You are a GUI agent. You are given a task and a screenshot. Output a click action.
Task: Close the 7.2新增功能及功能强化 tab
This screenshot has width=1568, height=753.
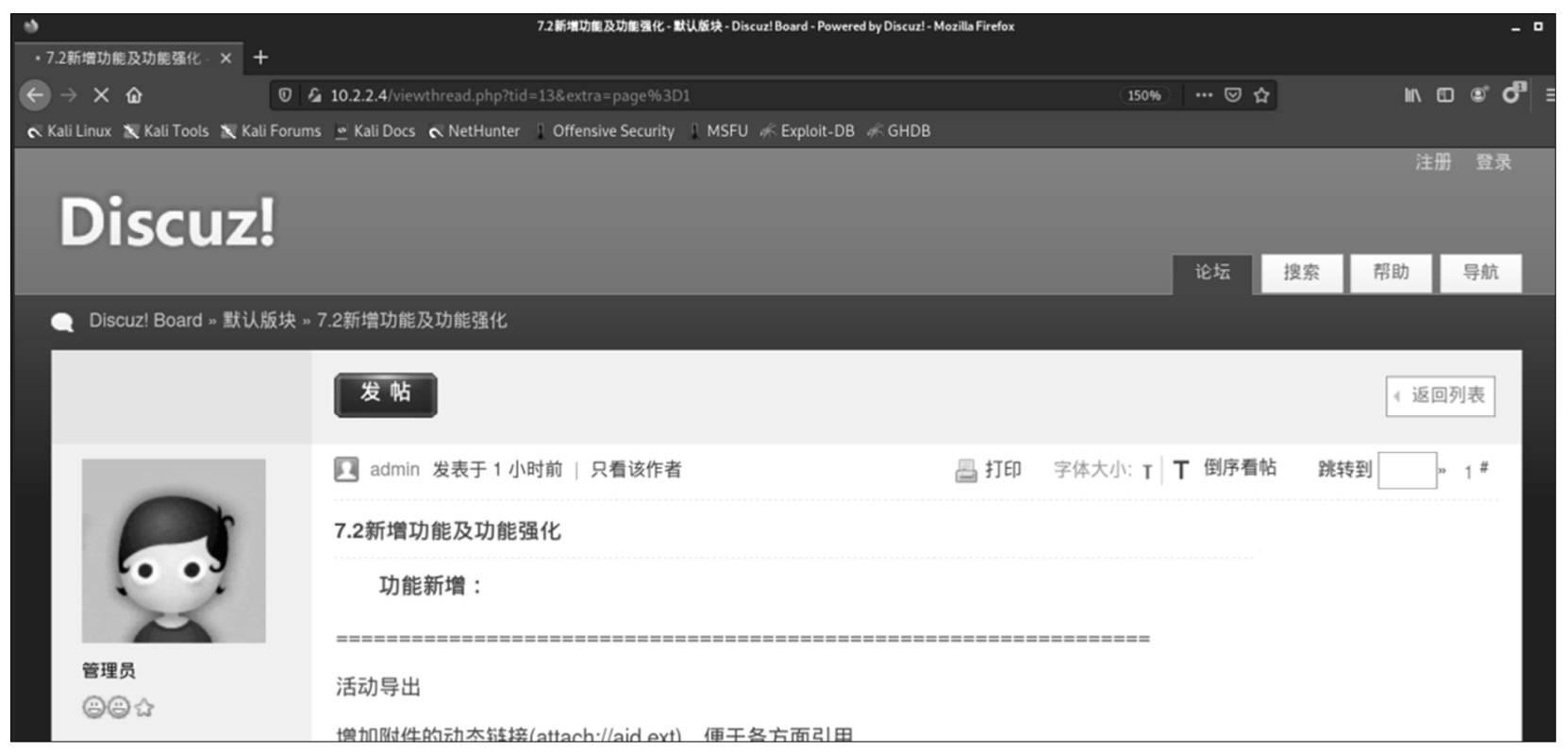[225, 59]
